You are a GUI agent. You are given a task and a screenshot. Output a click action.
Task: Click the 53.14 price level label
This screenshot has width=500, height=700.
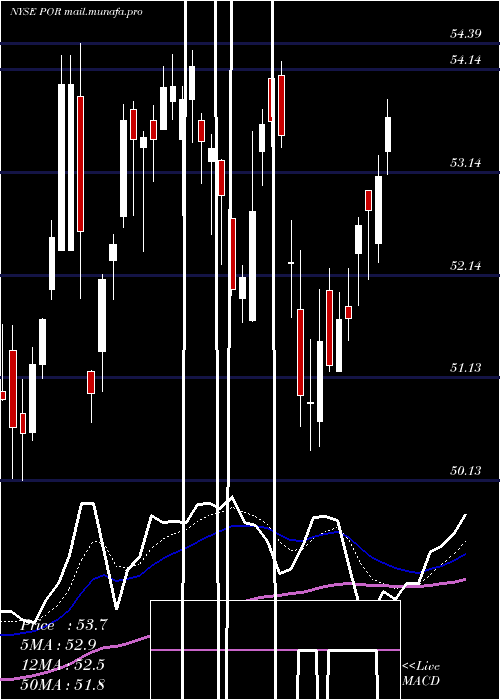pos(466,162)
